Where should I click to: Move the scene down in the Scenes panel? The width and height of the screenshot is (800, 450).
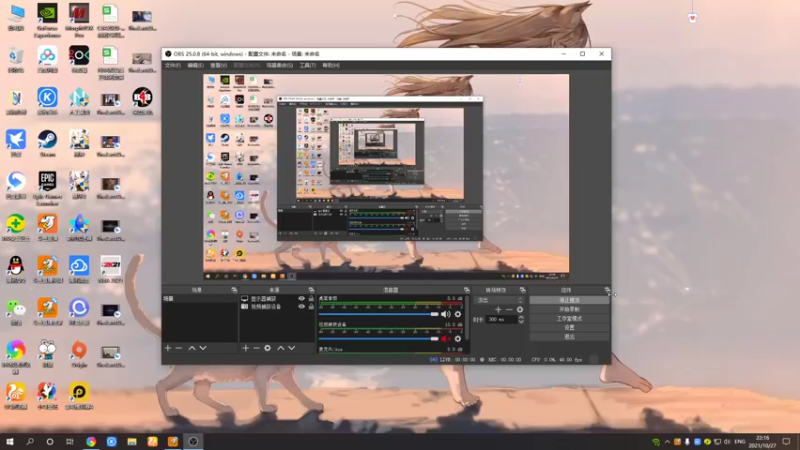203,348
